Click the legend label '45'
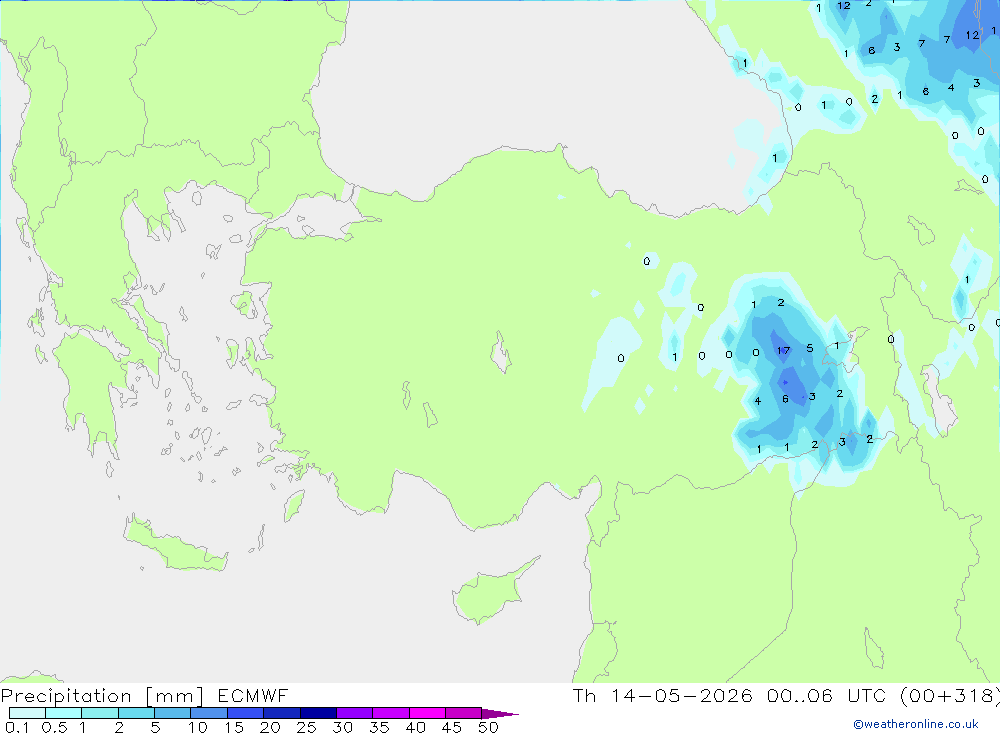Image resolution: width=1000 pixels, height=733 pixels. pos(452,727)
